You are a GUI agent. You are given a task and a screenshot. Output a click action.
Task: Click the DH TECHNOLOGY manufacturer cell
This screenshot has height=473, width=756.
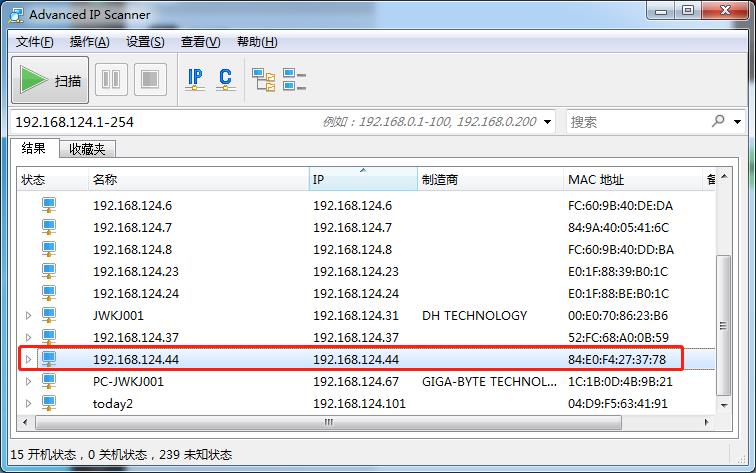click(474, 316)
